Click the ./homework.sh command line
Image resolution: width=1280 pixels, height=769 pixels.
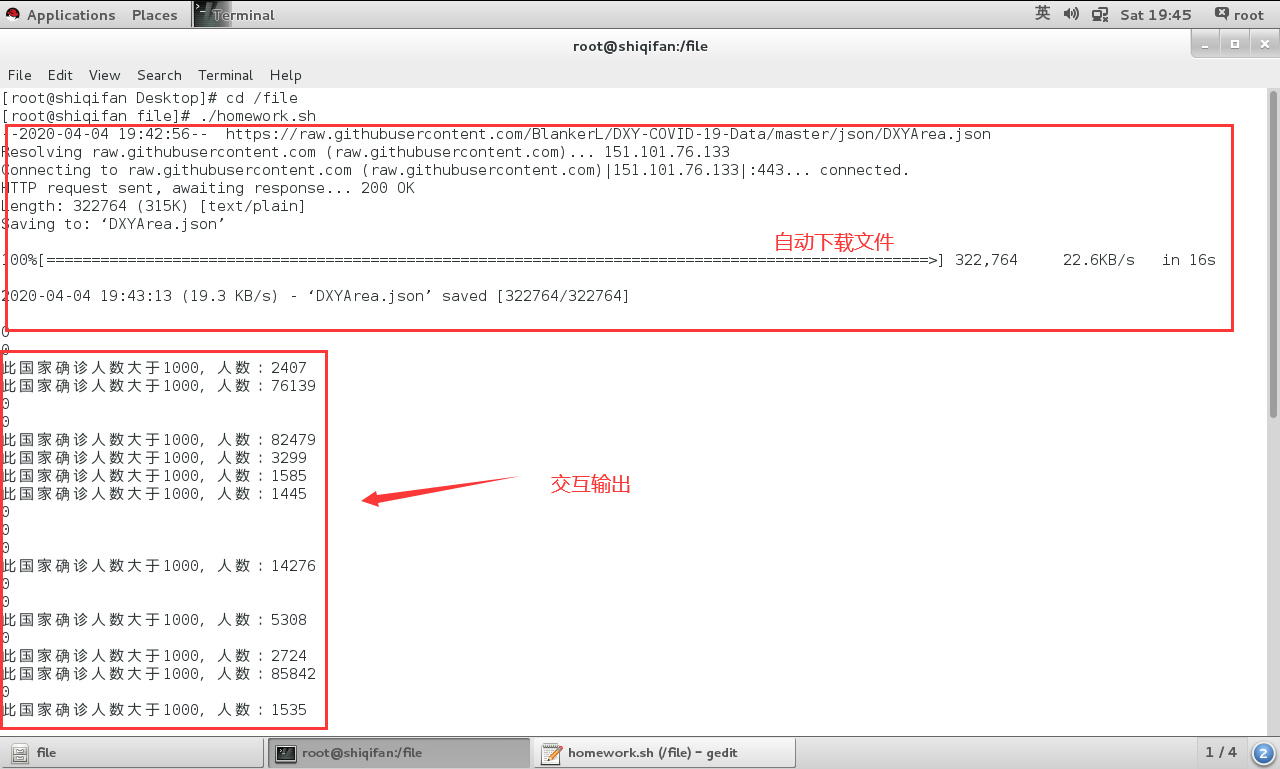point(159,116)
